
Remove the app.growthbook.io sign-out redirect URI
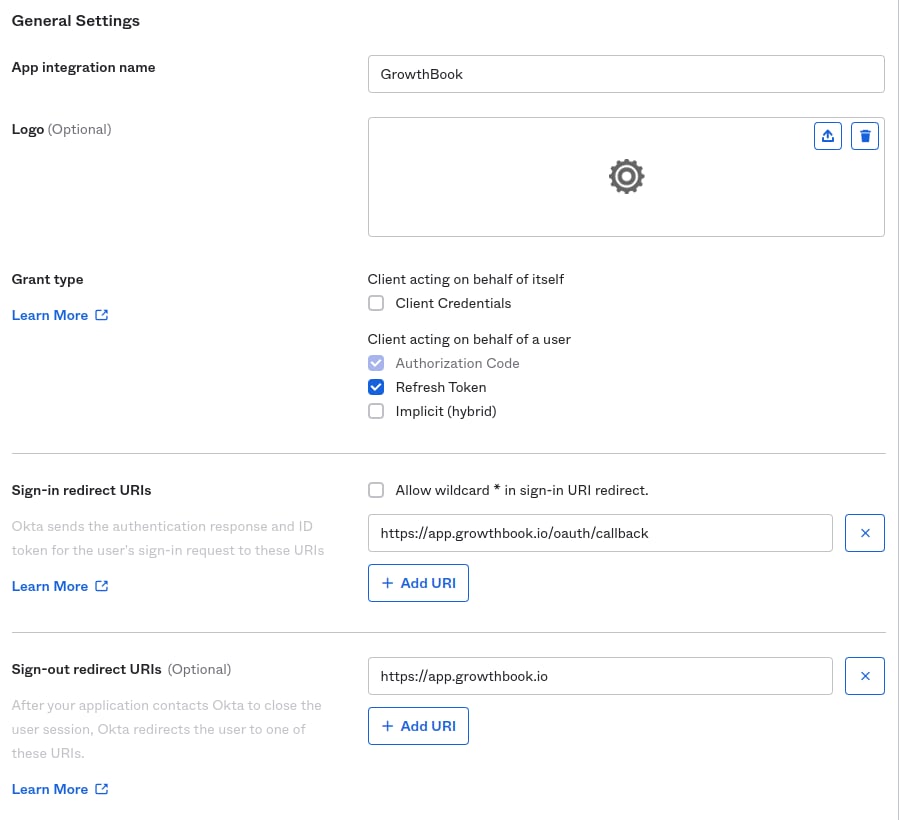pyautogui.click(x=865, y=676)
